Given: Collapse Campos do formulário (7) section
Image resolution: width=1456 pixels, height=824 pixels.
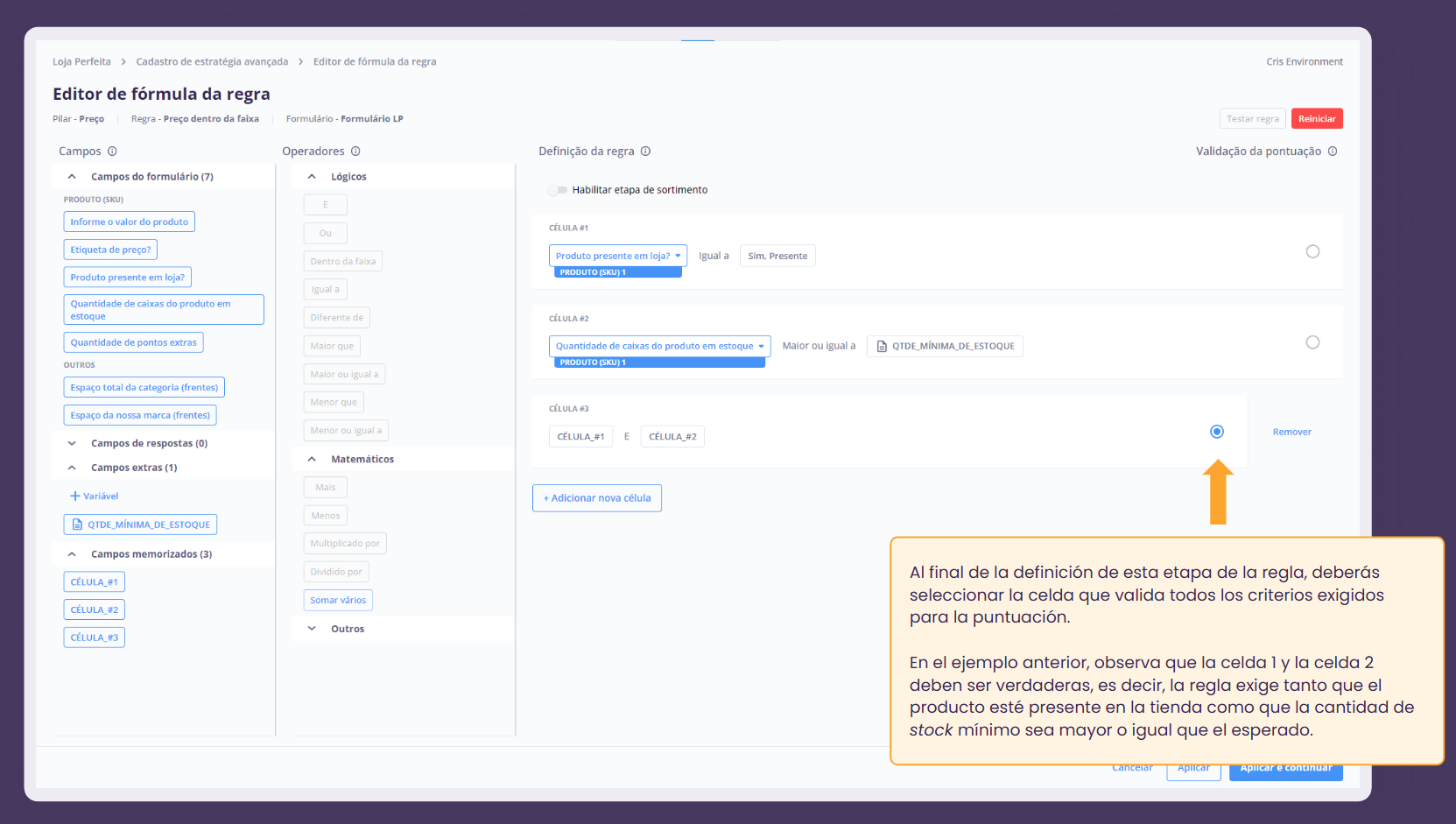Looking at the screenshot, I should coord(72,177).
